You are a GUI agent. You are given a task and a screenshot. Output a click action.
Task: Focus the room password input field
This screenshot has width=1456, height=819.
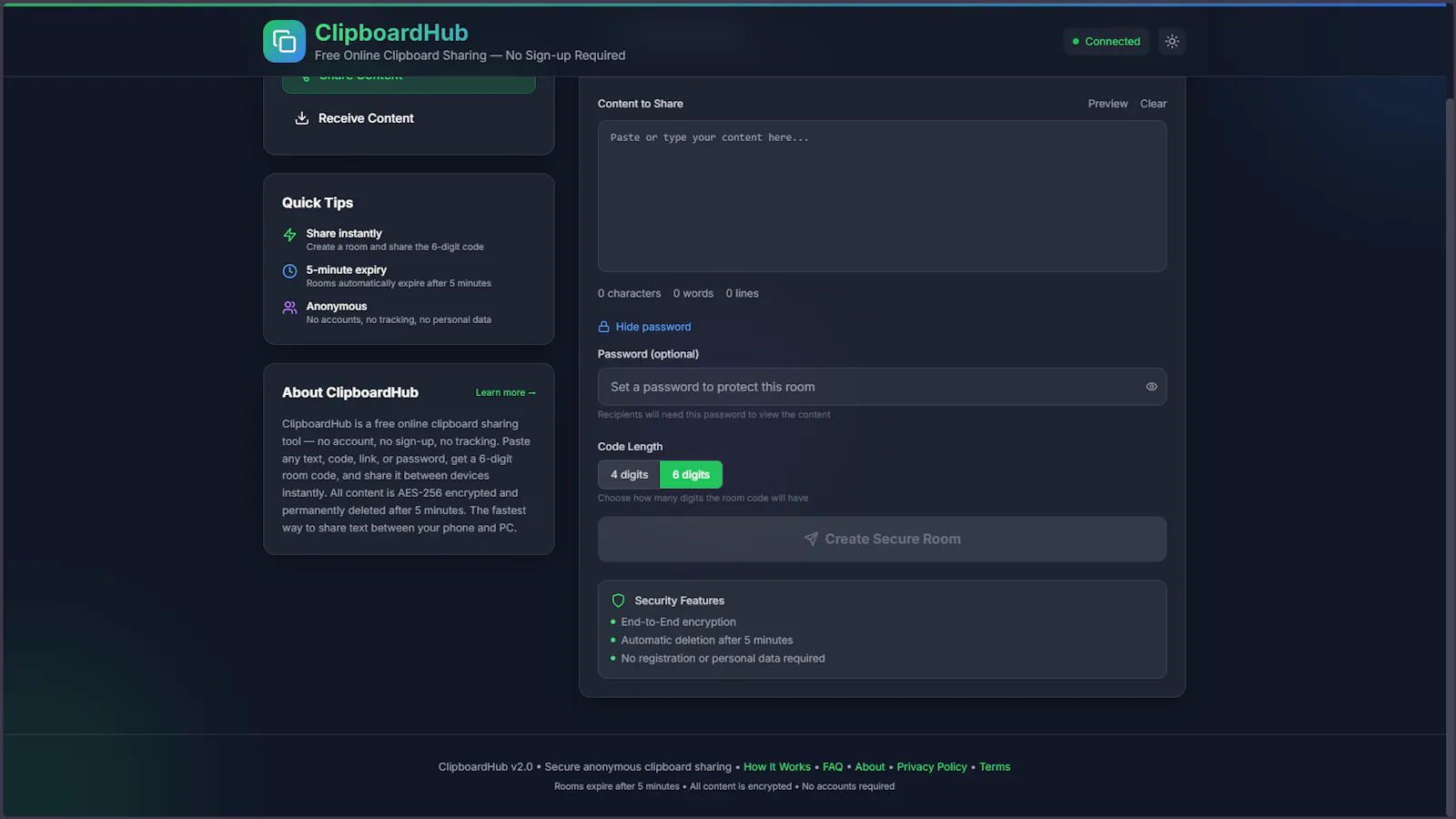point(882,387)
